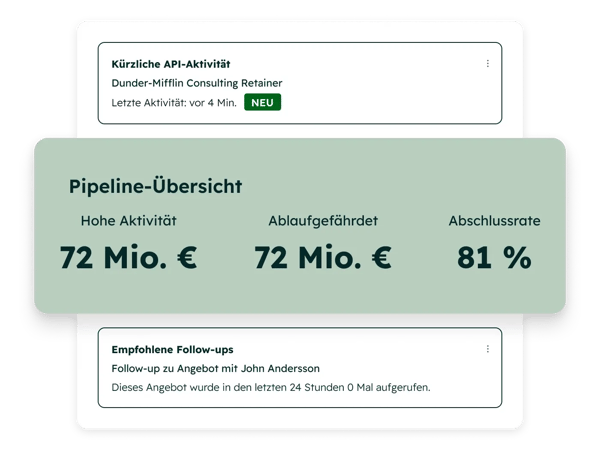Open the Kürzliche API-Aktivität card options menu
Viewport: 600px width, 450px height.
[488, 64]
